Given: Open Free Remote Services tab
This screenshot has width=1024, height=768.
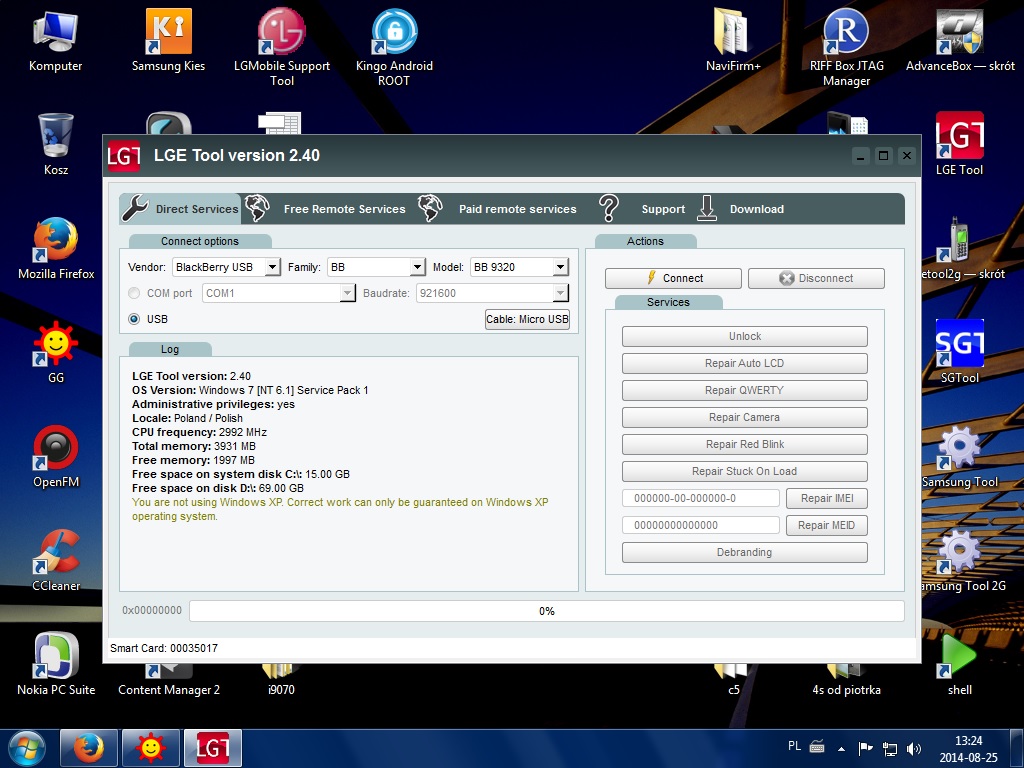Looking at the screenshot, I should coord(326,209).
